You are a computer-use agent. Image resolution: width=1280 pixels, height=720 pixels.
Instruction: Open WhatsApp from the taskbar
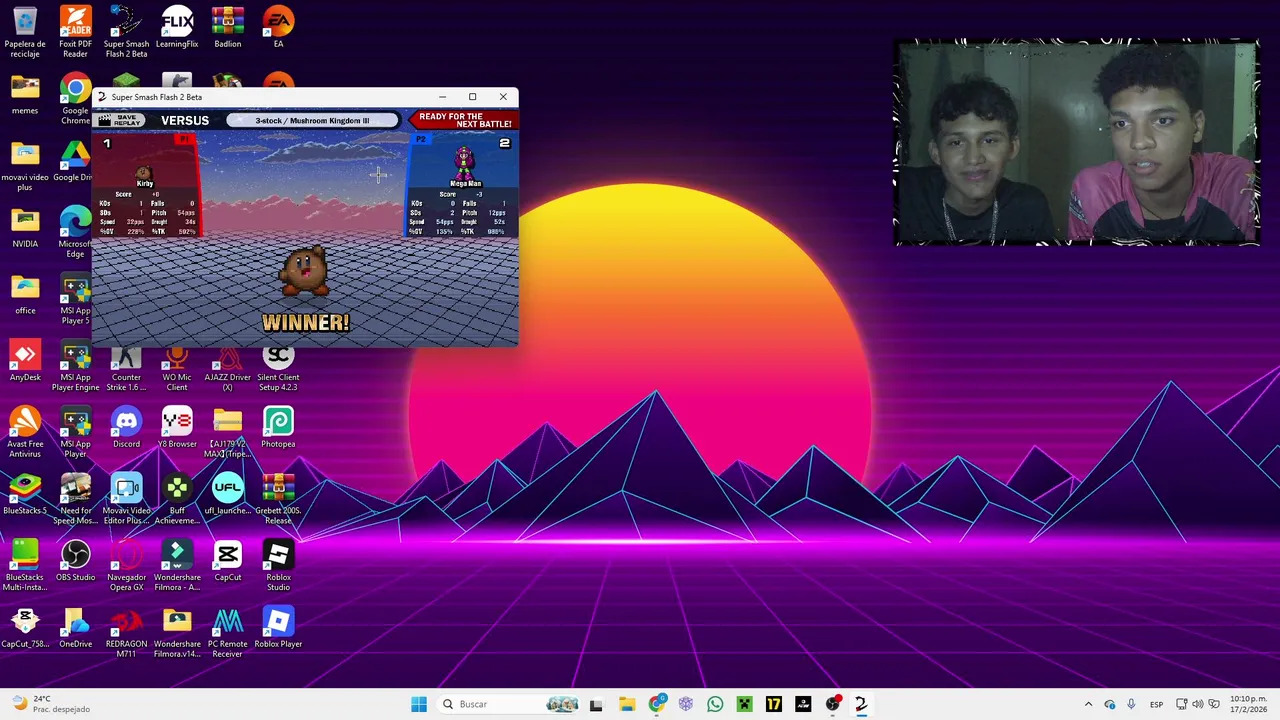coord(715,704)
